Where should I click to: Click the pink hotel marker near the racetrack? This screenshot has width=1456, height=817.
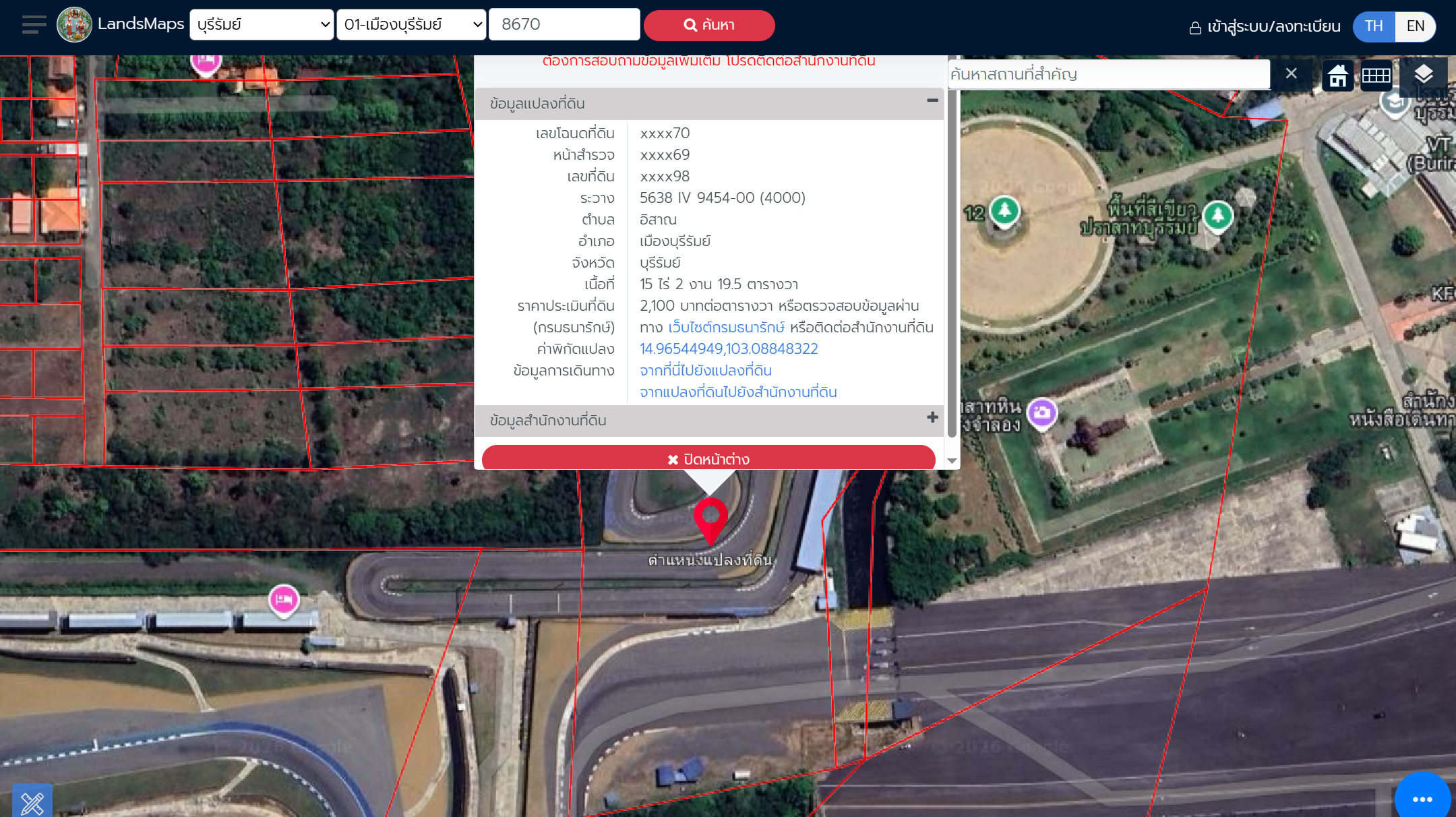(x=284, y=599)
